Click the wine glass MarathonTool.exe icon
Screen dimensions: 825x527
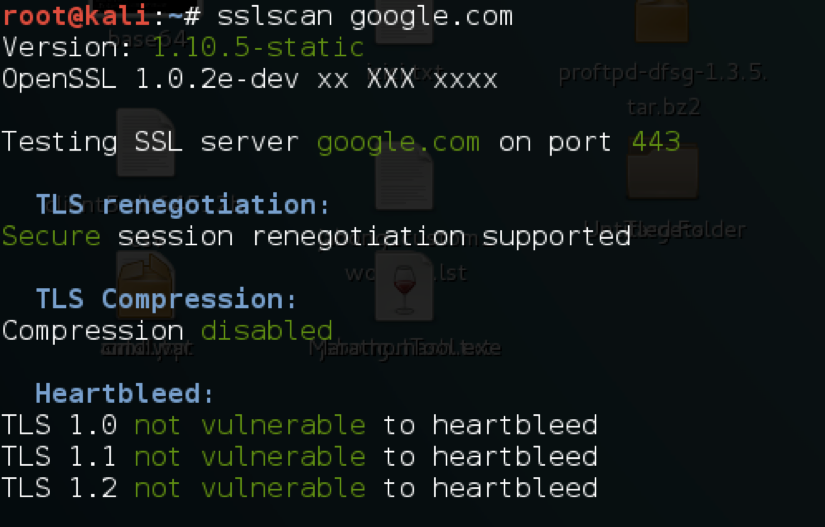[404, 287]
